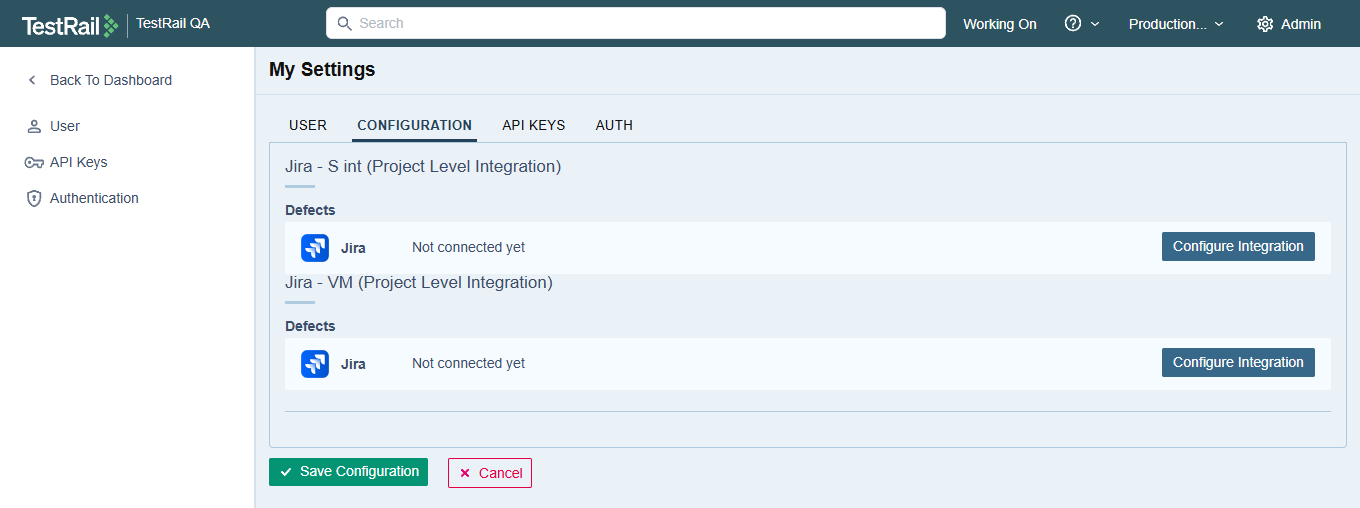Click the help question mark icon
Image resolution: width=1360 pixels, height=508 pixels.
click(x=1073, y=24)
